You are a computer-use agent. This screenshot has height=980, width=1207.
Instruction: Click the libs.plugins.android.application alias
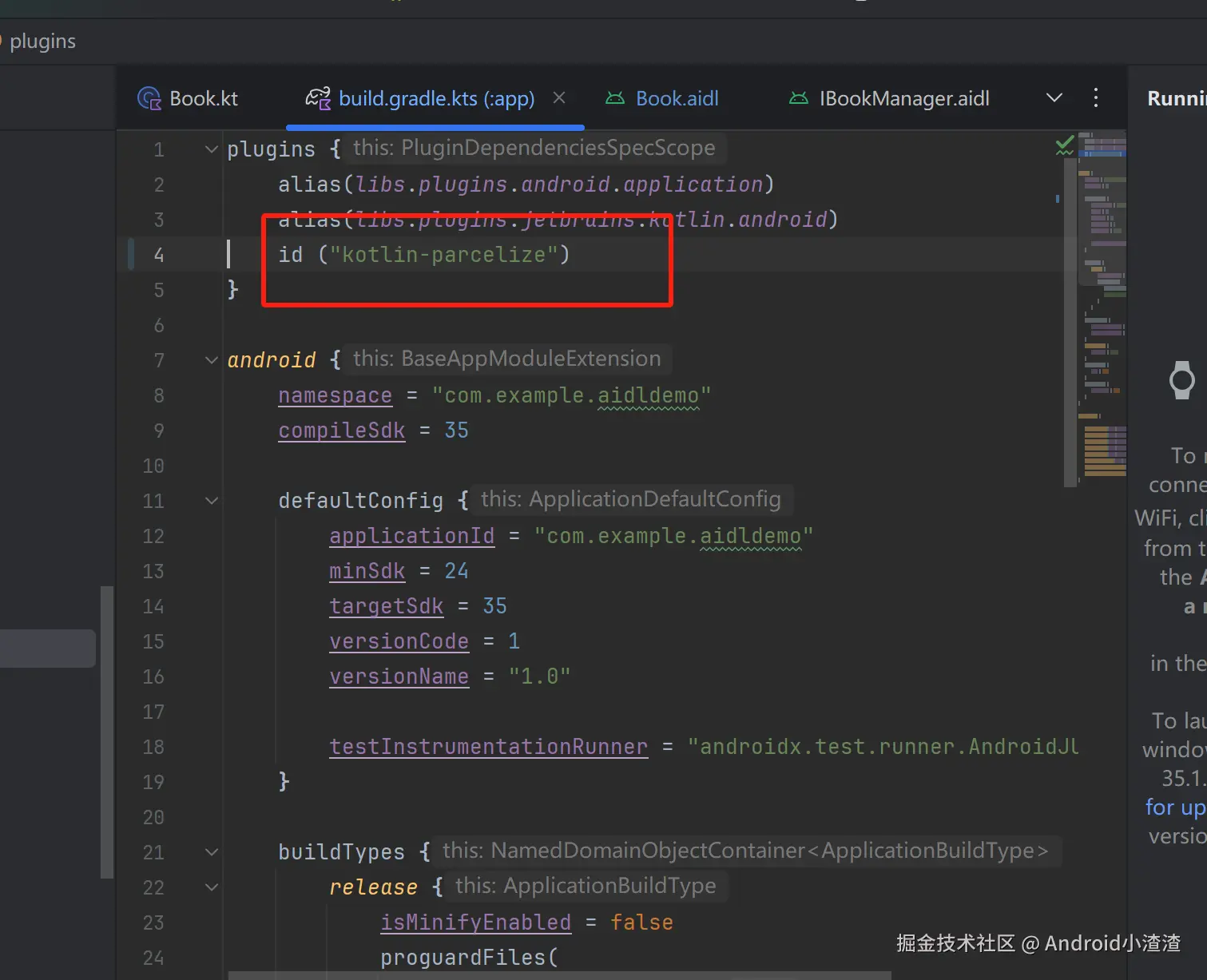point(559,184)
